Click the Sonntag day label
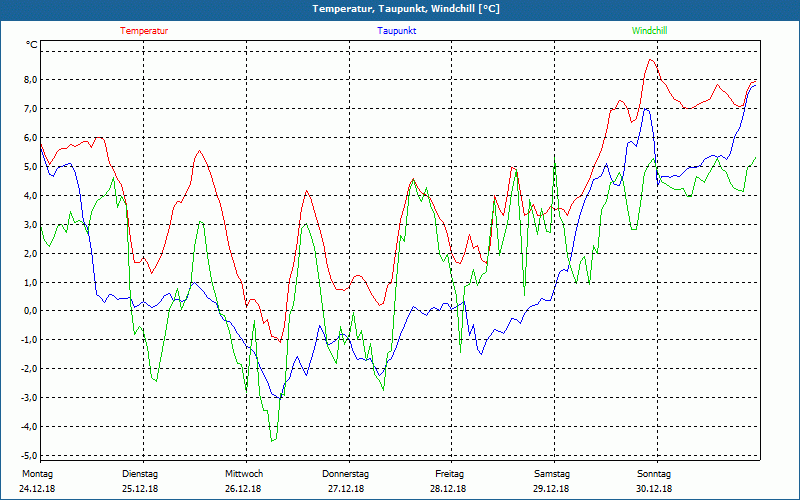Image resolution: width=800 pixels, height=500 pixels. click(x=654, y=474)
